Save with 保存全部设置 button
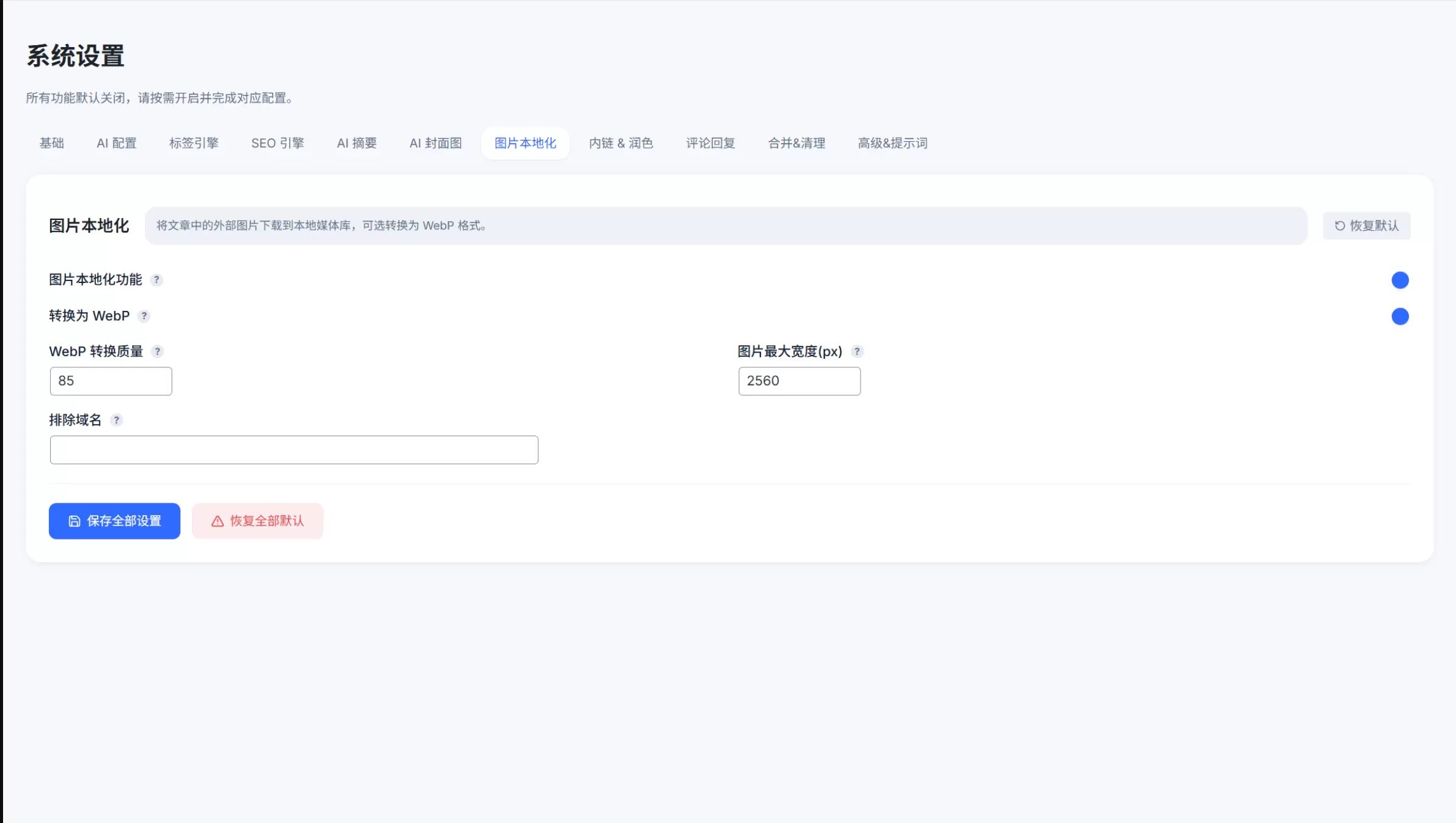This screenshot has width=1456, height=823. (114, 521)
